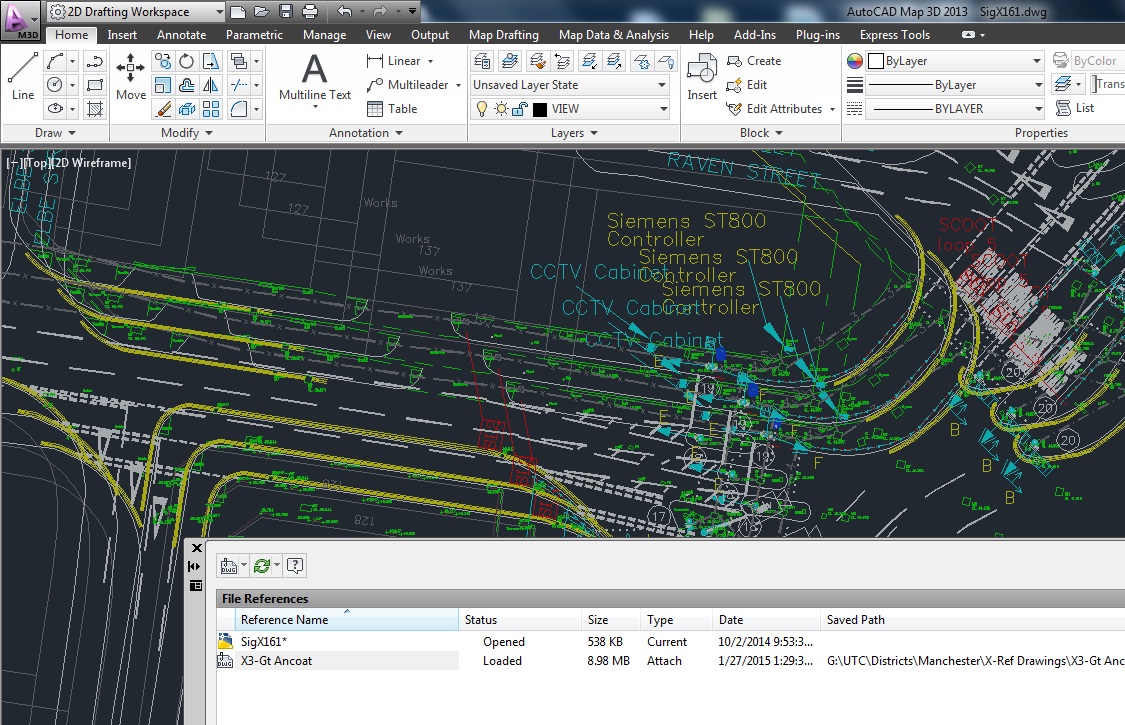This screenshot has height=725, width=1125.
Task: Click the Create block button
Action: tap(753, 61)
